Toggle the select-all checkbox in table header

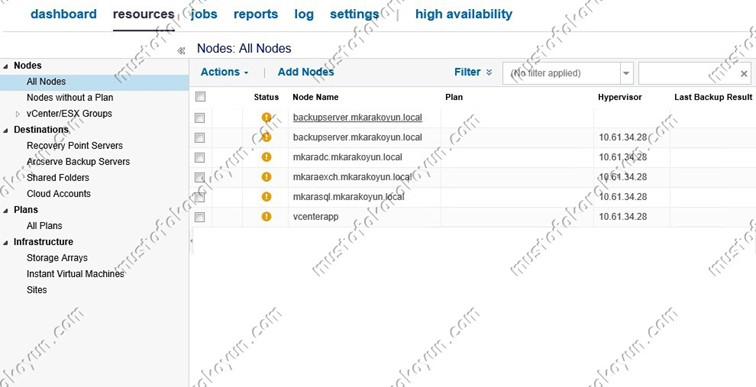(200, 97)
